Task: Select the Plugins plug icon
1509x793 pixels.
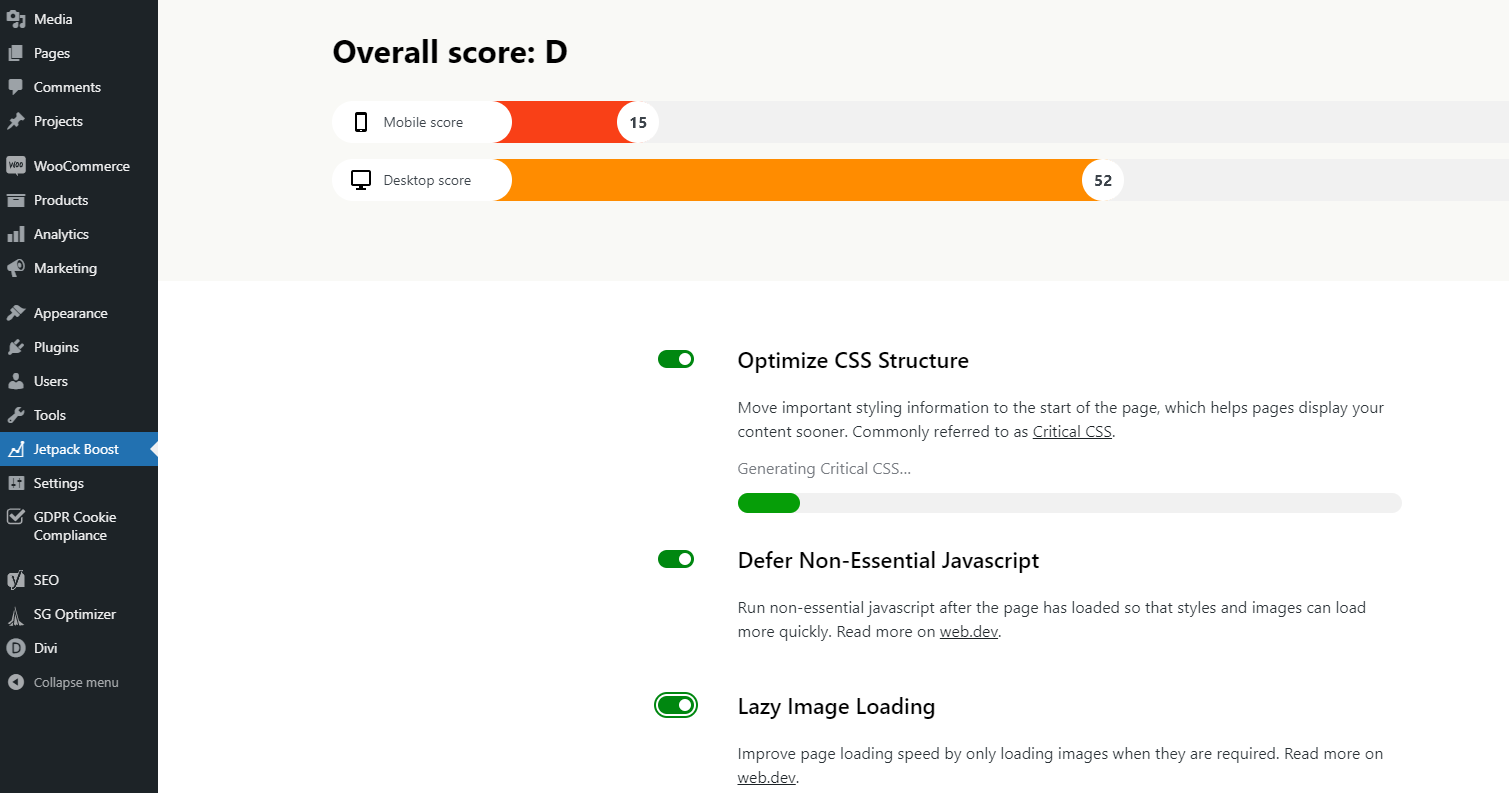Action: [x=15, y=347]
